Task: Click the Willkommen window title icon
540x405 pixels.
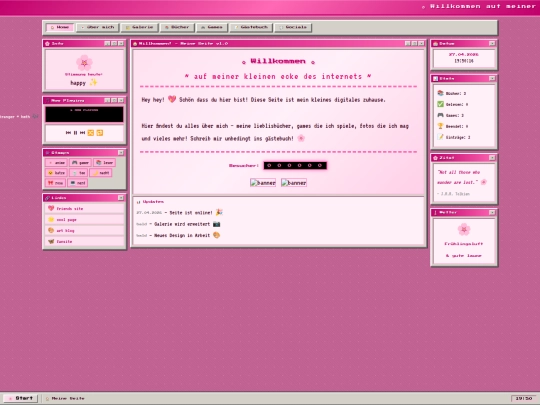Action: click(135, 43)
